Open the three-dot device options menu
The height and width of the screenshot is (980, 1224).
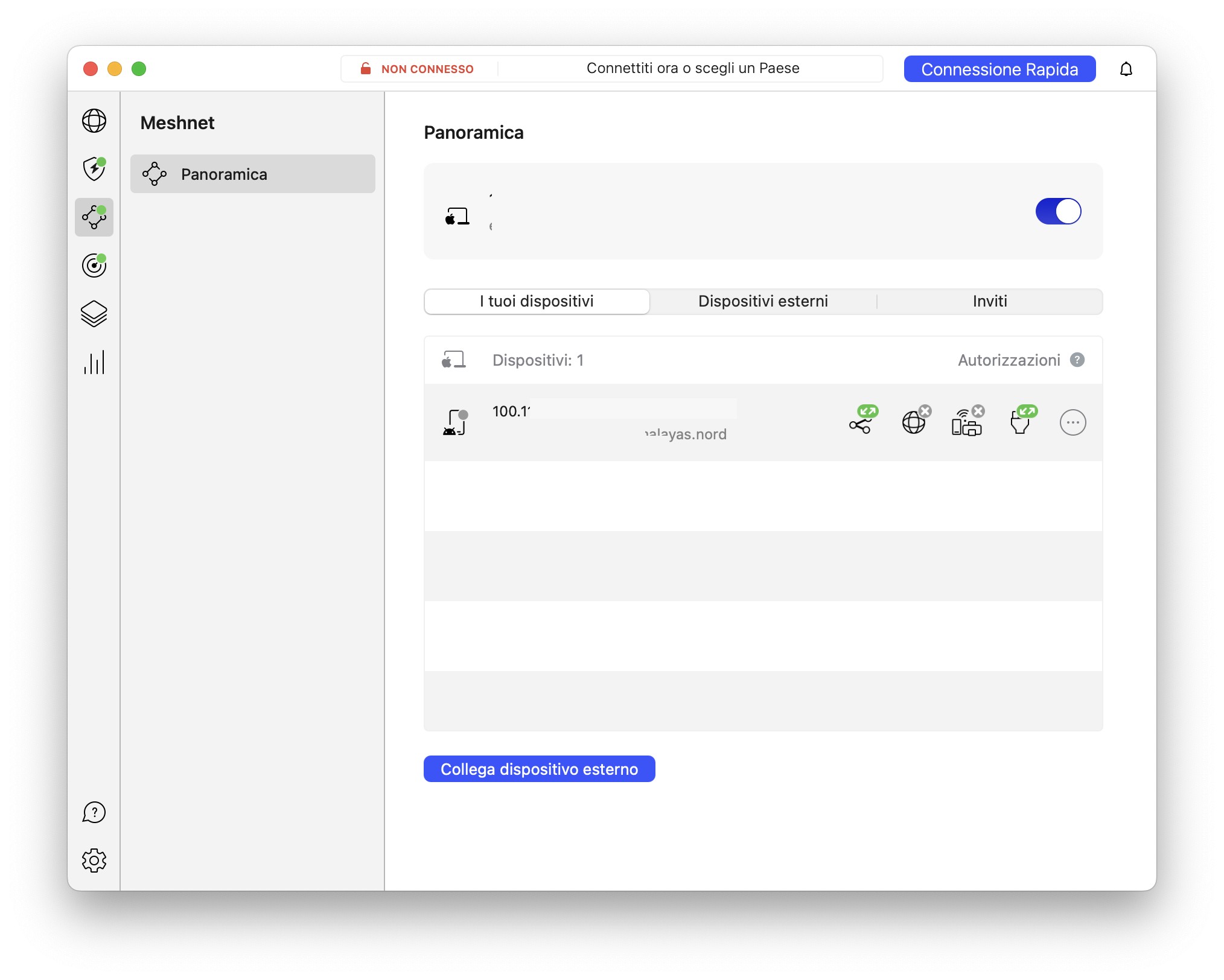click(x=1073, y=422)
